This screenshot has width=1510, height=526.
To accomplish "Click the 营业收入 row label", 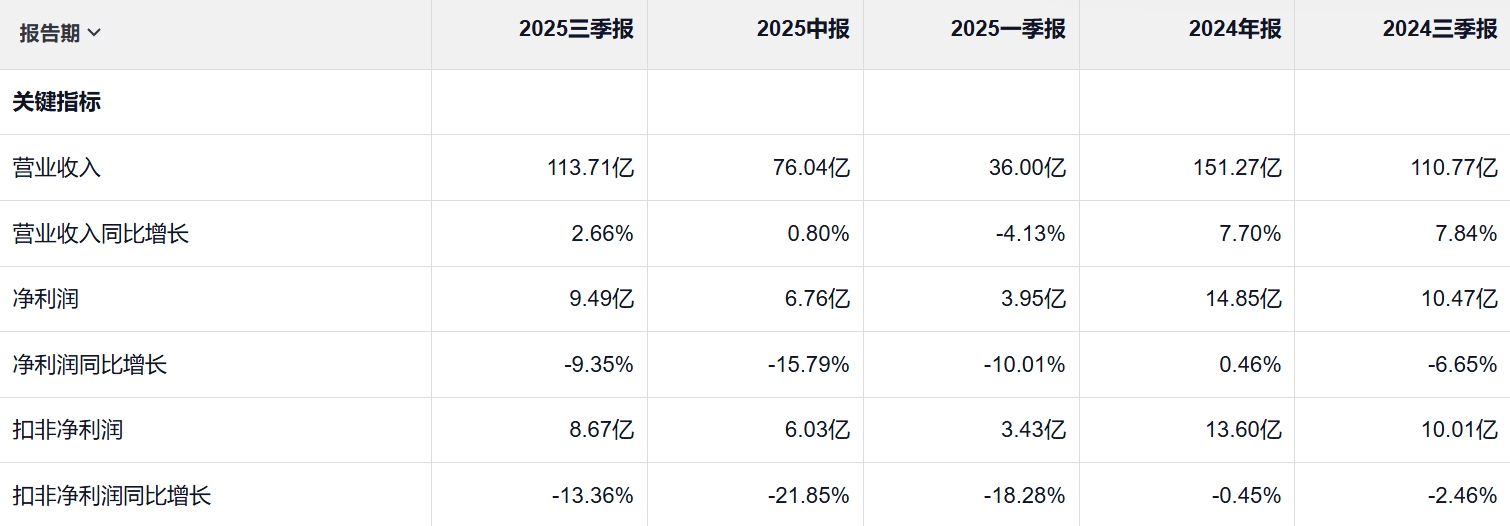I will [56, 168].
